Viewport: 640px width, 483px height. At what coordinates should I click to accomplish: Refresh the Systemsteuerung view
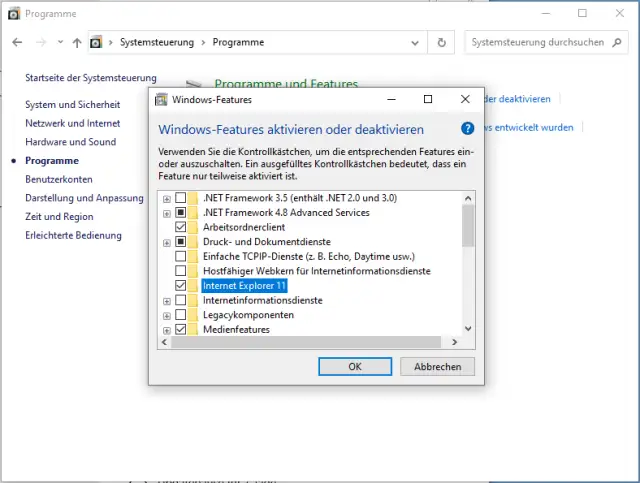click(441, 42)
